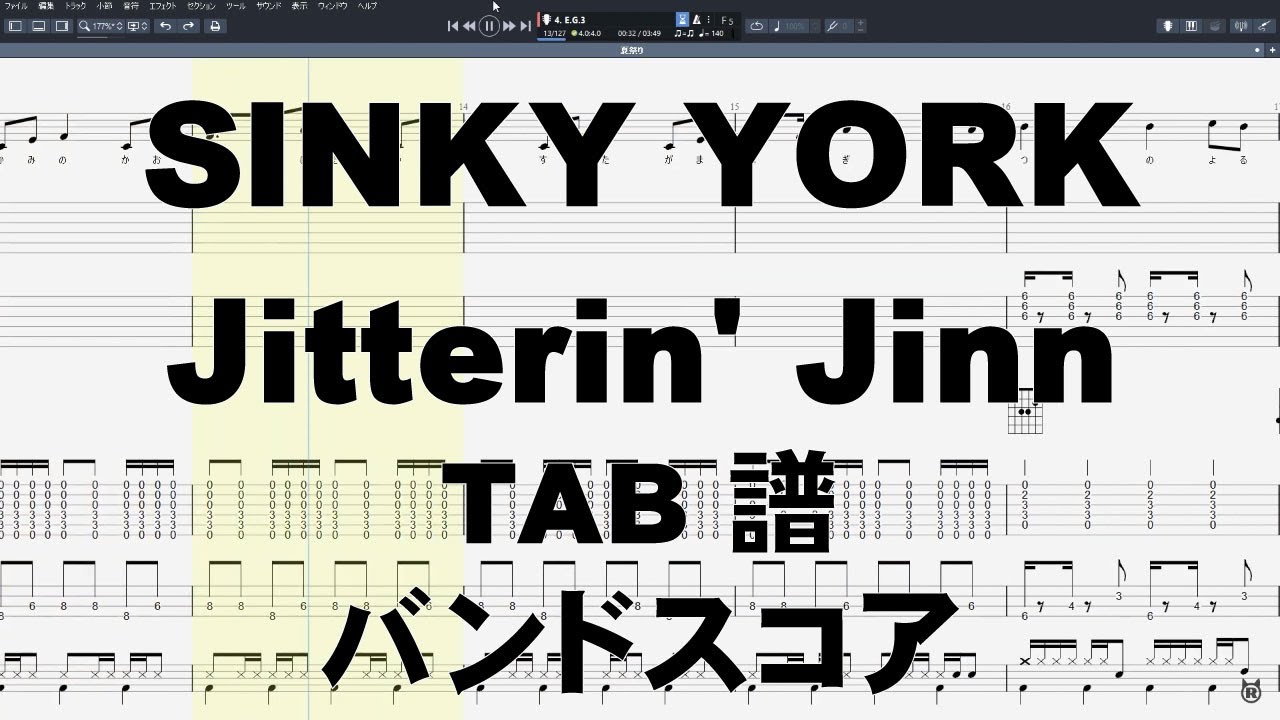Open the transport overflow kebab menu
1280x720 pixels.
click(708, 19)
